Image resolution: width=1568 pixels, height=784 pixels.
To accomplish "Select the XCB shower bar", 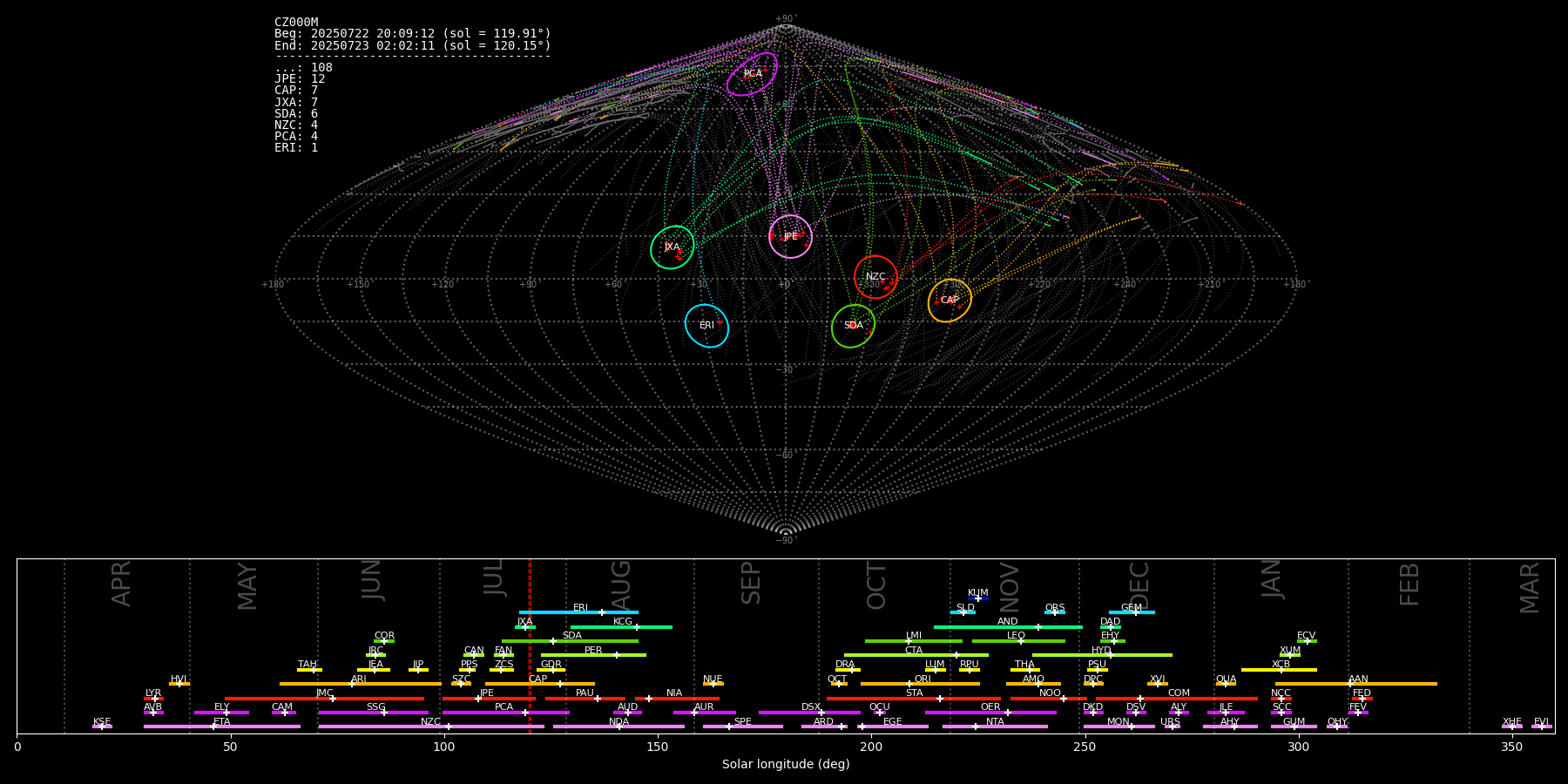I will (1279, 670).
